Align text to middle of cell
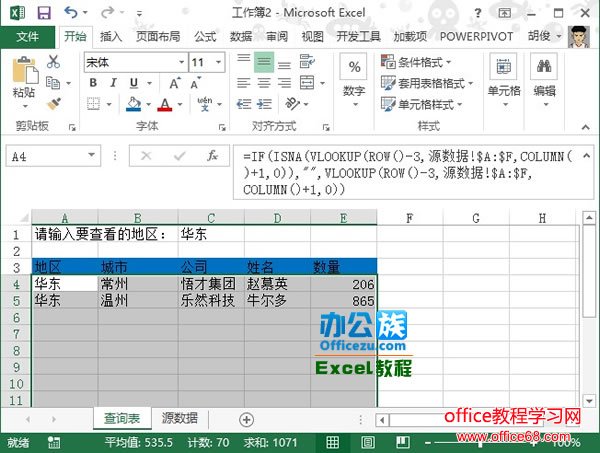 tap(264, 61)
